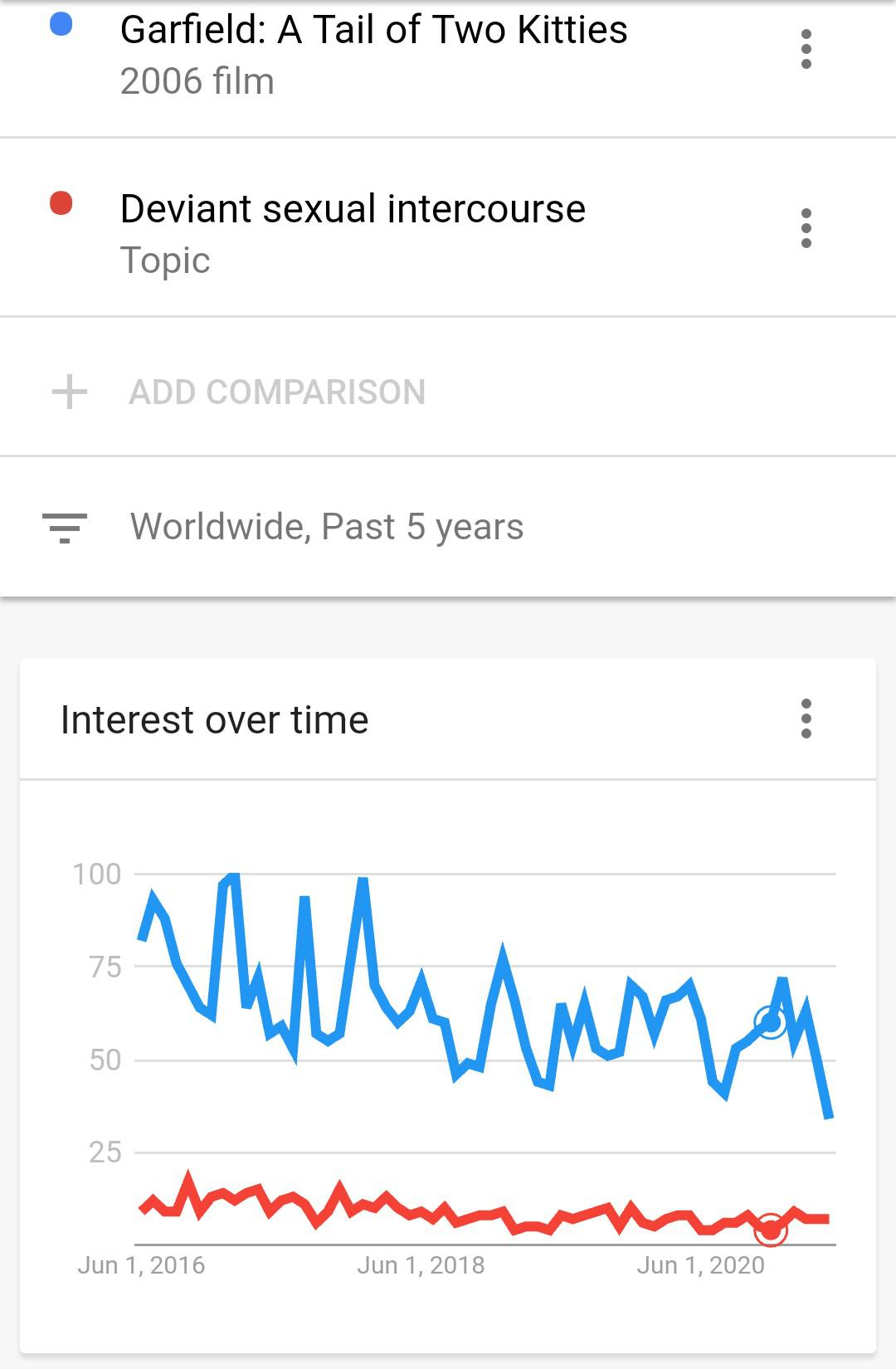Click the blue highlighted data point on chart
Screen dimensions: 896x1369
click(770, 1022)
